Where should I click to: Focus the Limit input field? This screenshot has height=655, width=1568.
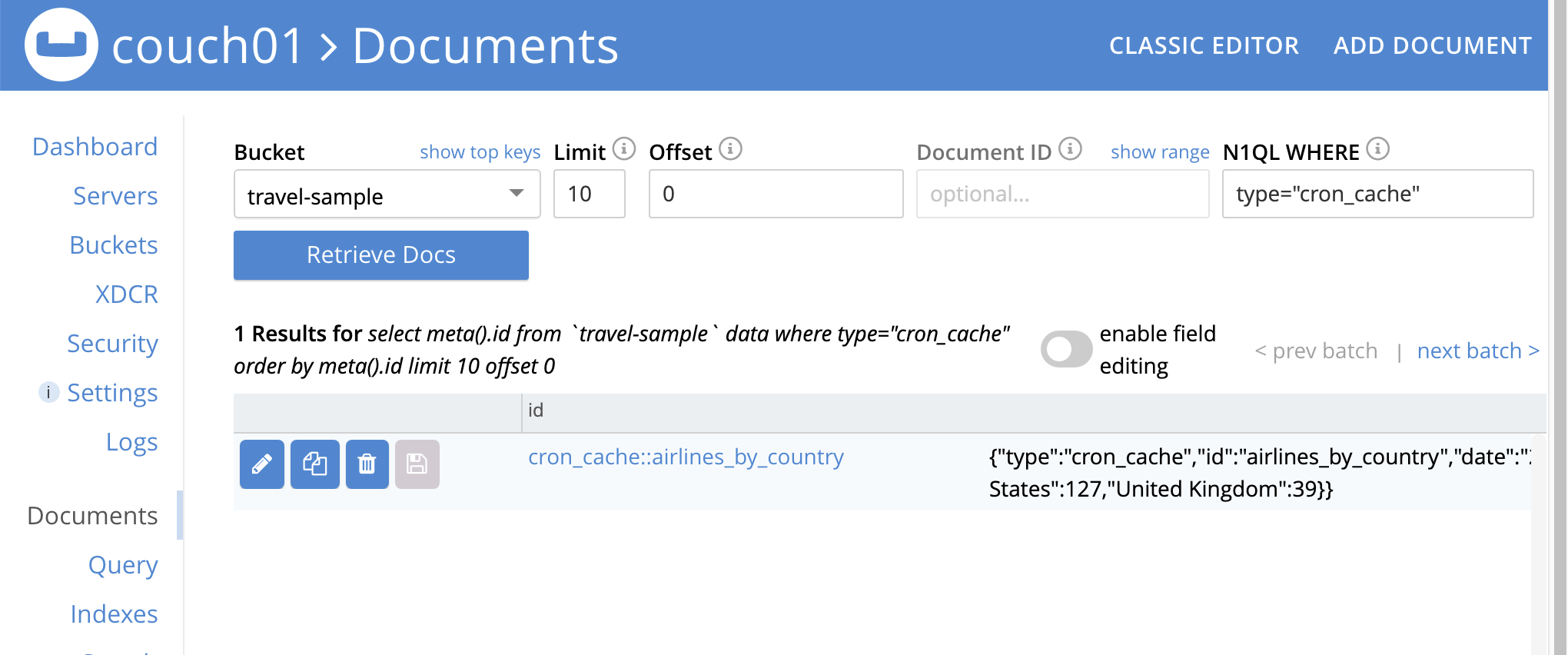(x=590, y=194)
